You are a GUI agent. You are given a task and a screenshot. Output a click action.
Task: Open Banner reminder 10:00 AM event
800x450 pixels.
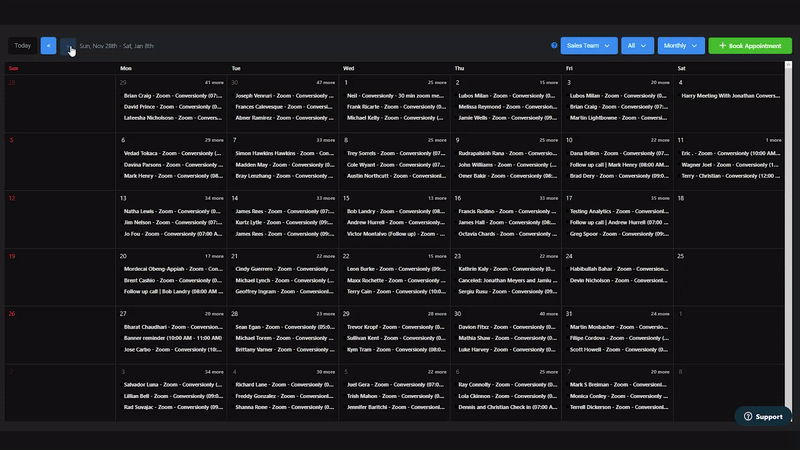tap(172, 338)
